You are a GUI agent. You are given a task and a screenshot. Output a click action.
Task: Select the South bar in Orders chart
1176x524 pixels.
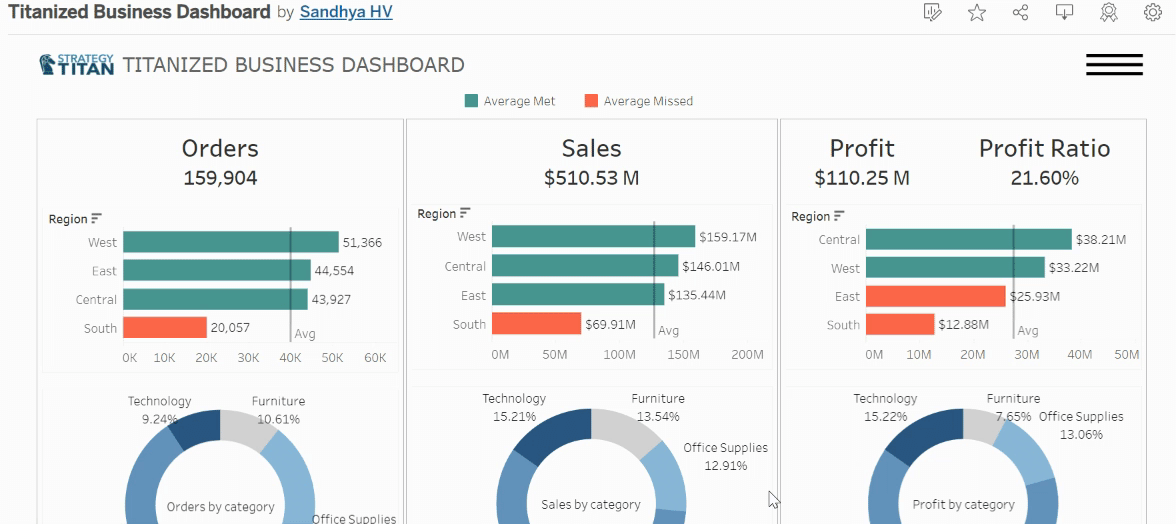tap(165, 328)
